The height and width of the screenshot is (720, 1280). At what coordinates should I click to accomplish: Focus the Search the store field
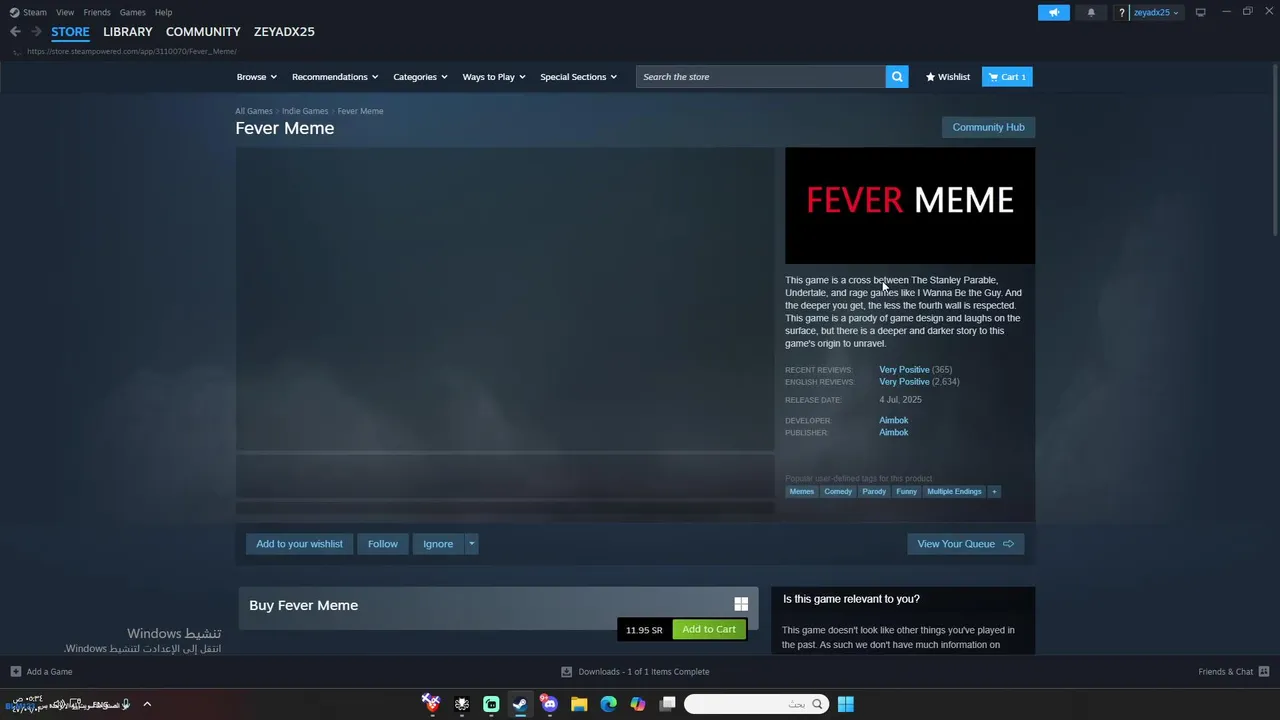pyautogui.click(x=761, y=77)
